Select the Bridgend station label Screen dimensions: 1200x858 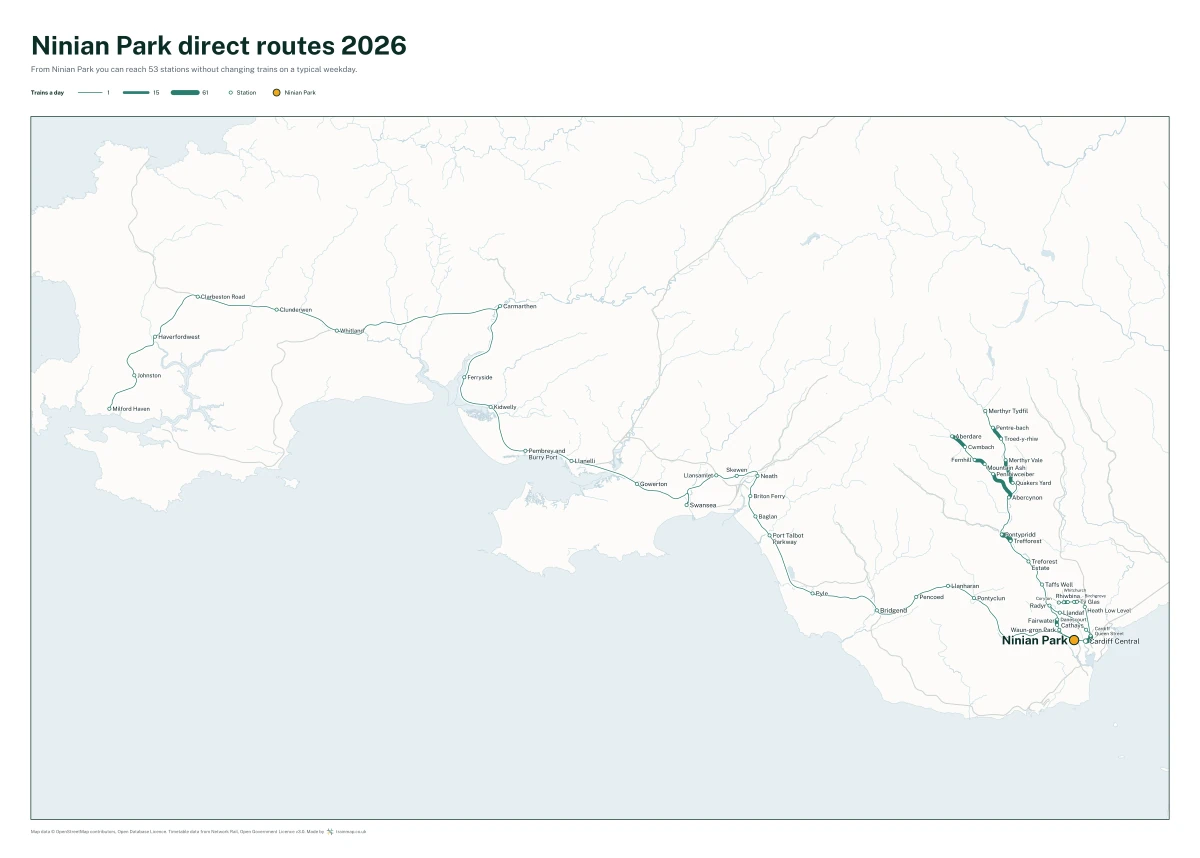pos(894,610)
